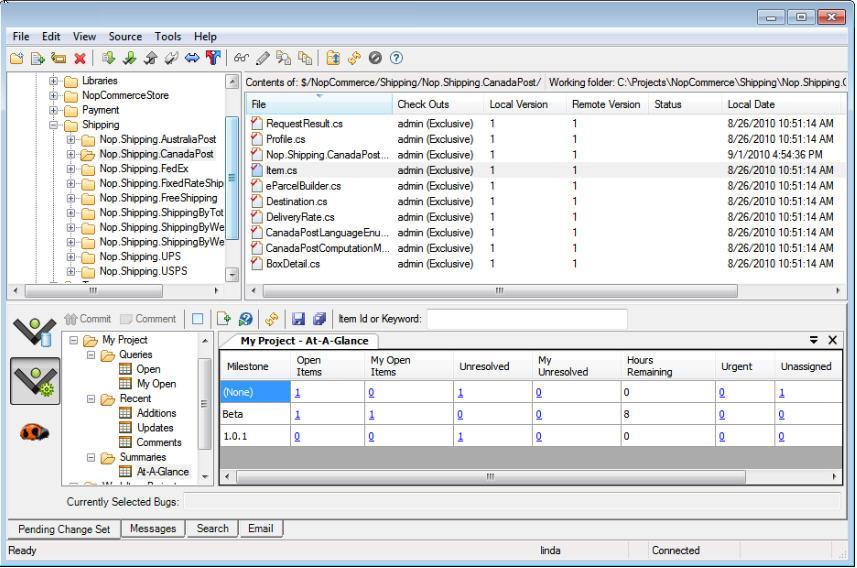Image resolution: width=857 pixels, height=568 pixels.
Task: Click the documents with magnifier icon
Action: [x=283, y=57]
